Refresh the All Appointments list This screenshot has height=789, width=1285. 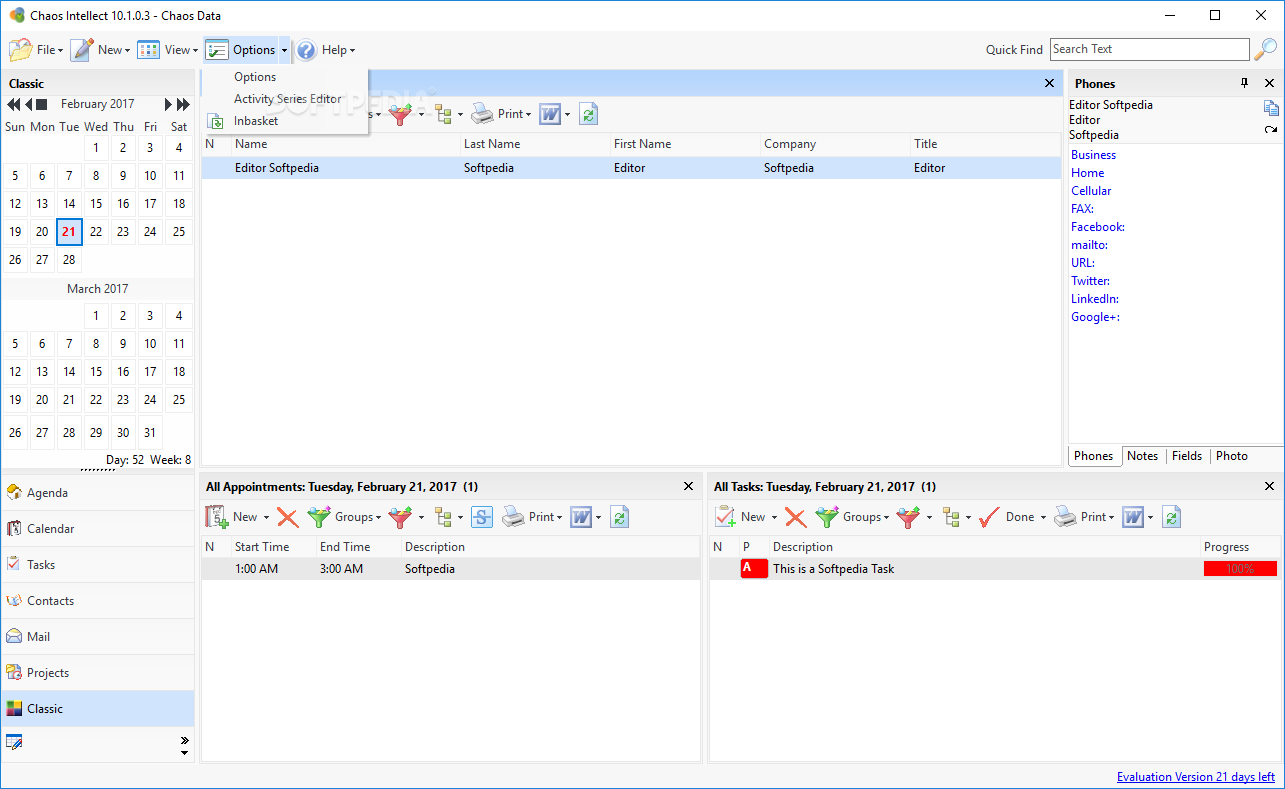click(620, 517)
